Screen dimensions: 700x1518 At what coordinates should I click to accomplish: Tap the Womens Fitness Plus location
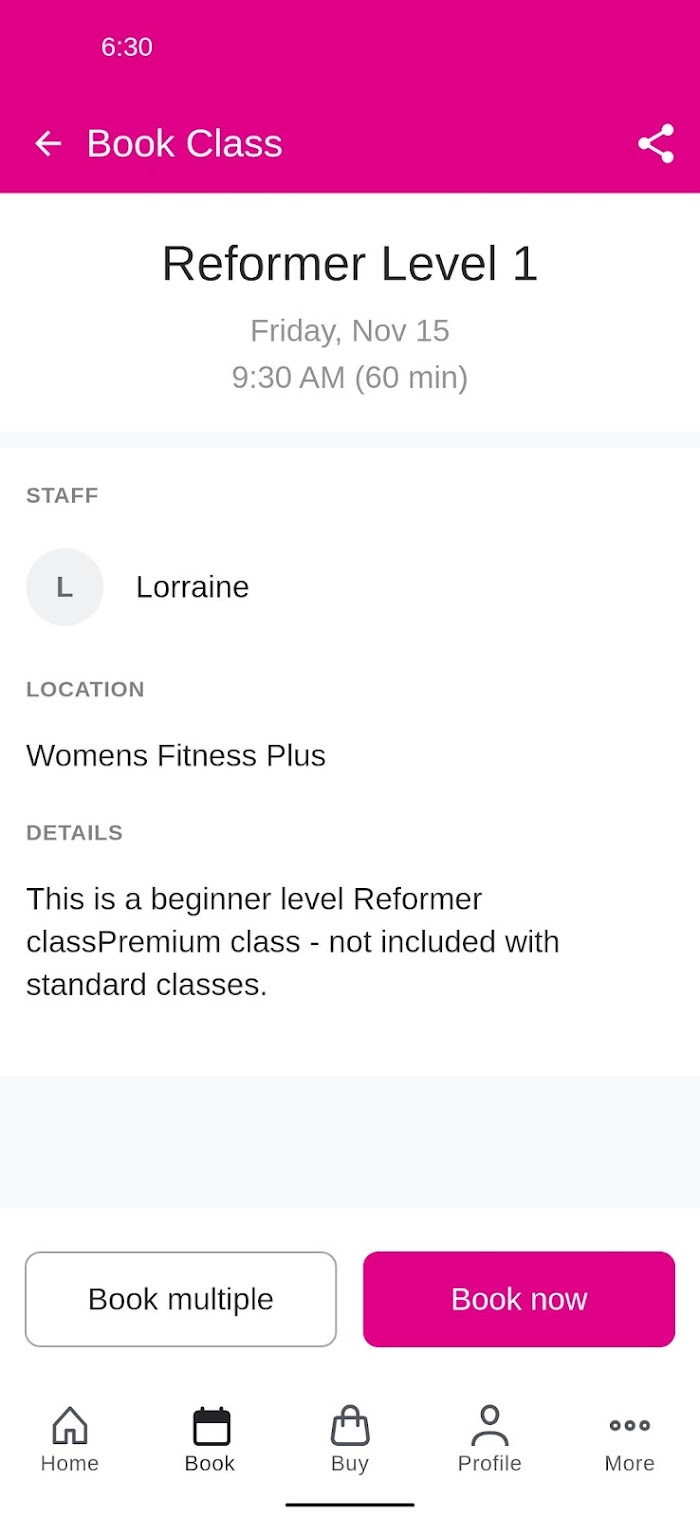[176, 755]
